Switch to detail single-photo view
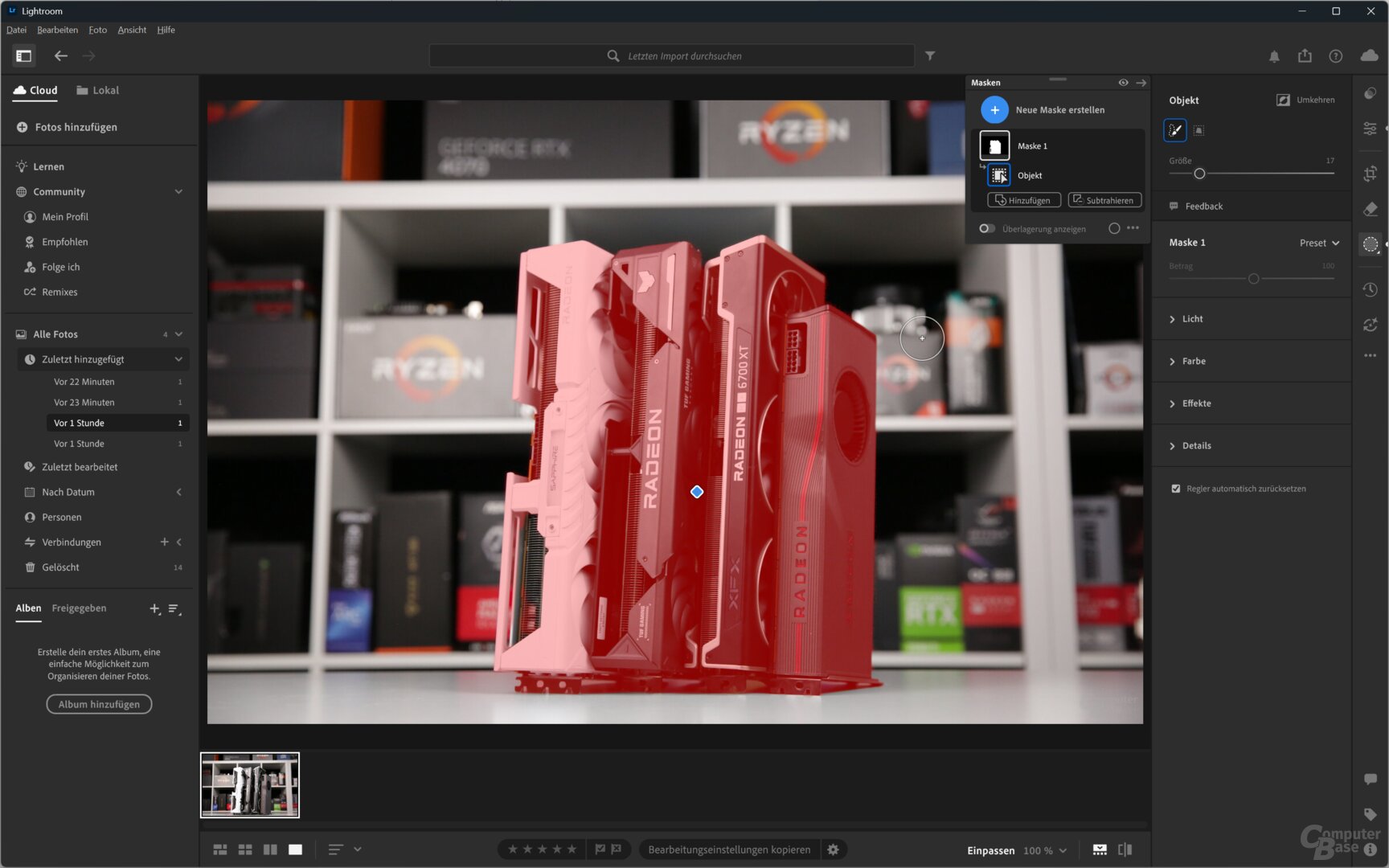Screen dimensions: 1389x868 pyautogui.click(x=295, y=850)
